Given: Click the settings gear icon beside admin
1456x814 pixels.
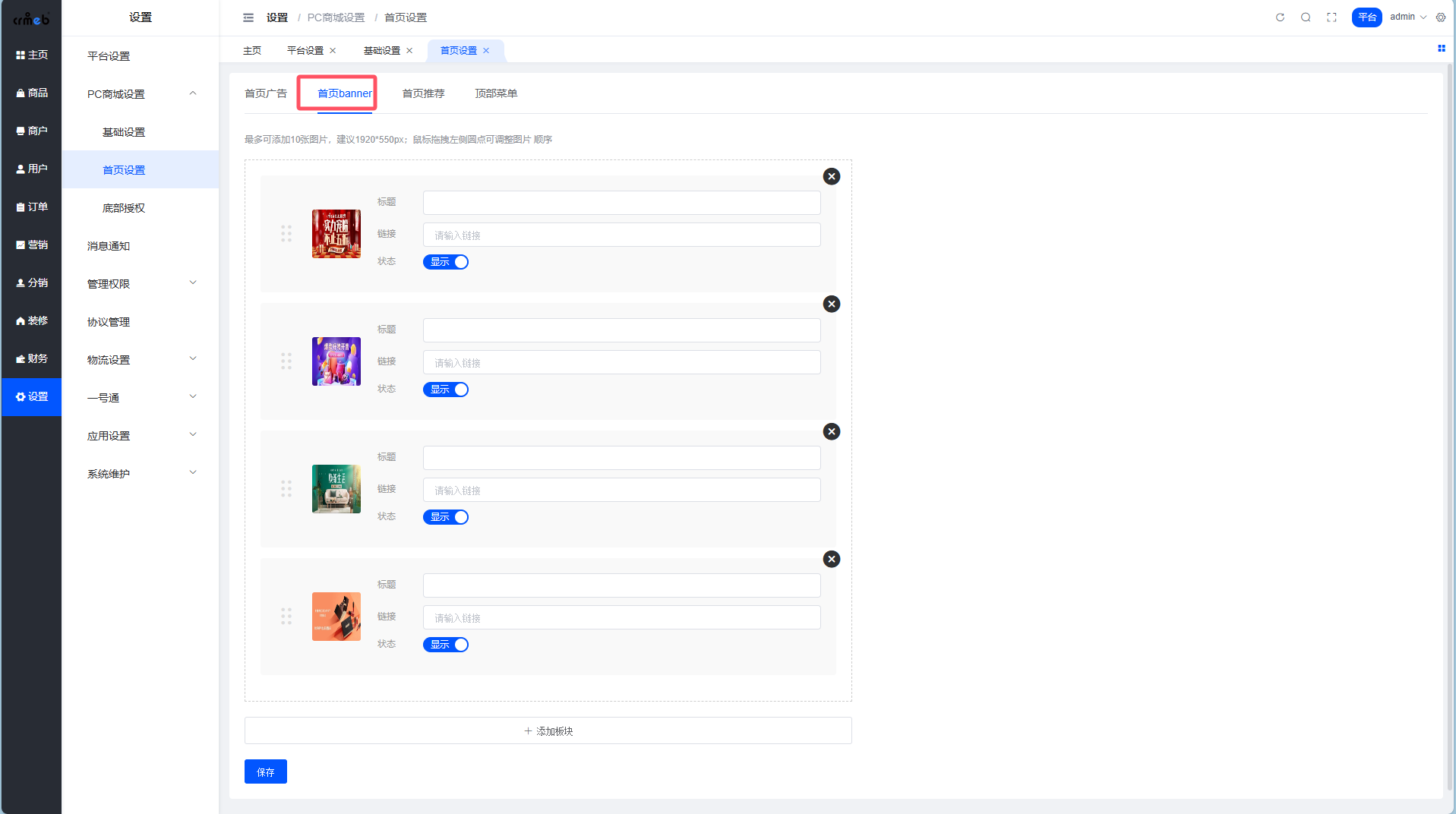Looking at the screenshot, I should (1441, 17).
